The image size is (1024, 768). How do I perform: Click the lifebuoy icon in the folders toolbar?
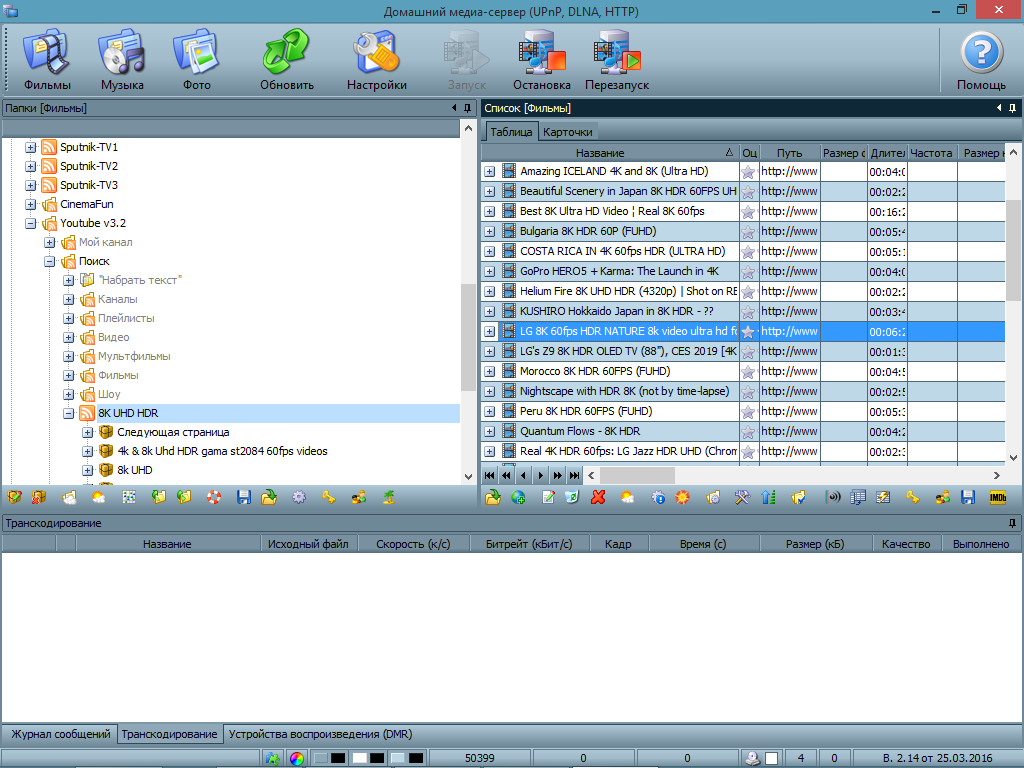tap(214, 497)
